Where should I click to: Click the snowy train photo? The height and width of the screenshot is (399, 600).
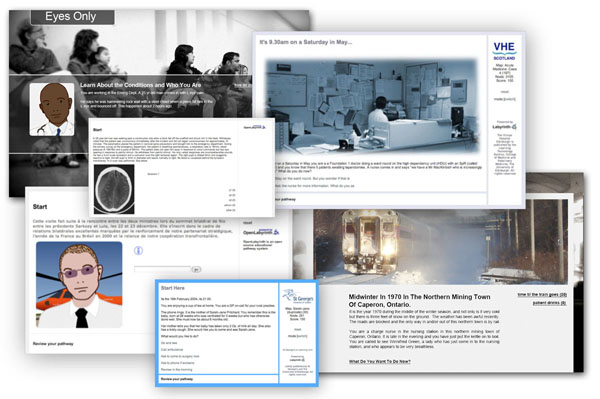(x=440, y=247)
